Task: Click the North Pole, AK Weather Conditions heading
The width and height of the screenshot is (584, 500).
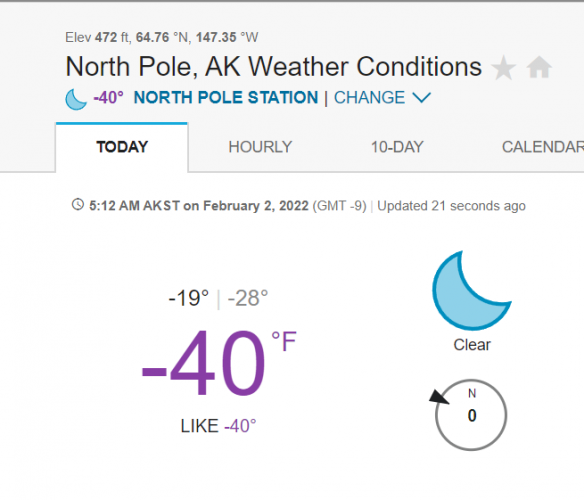Action: 273,67
